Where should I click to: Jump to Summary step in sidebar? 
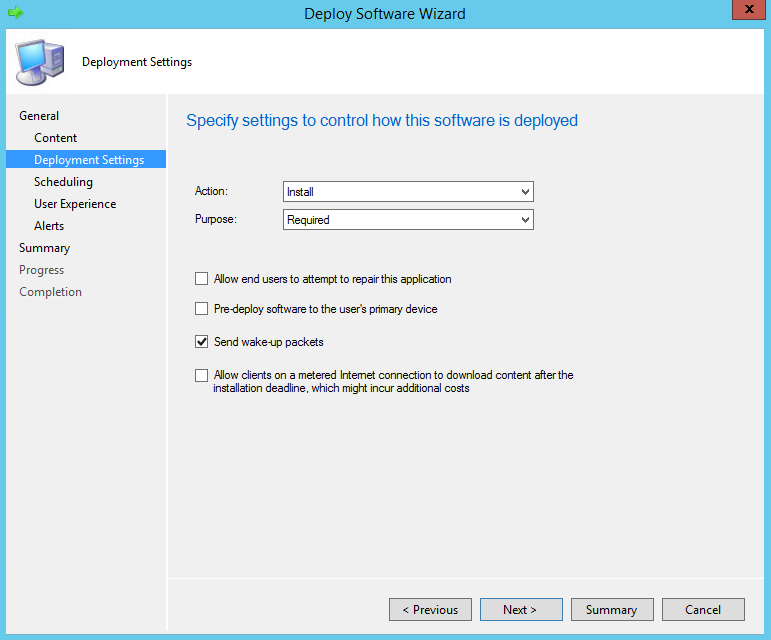[44, 248]
